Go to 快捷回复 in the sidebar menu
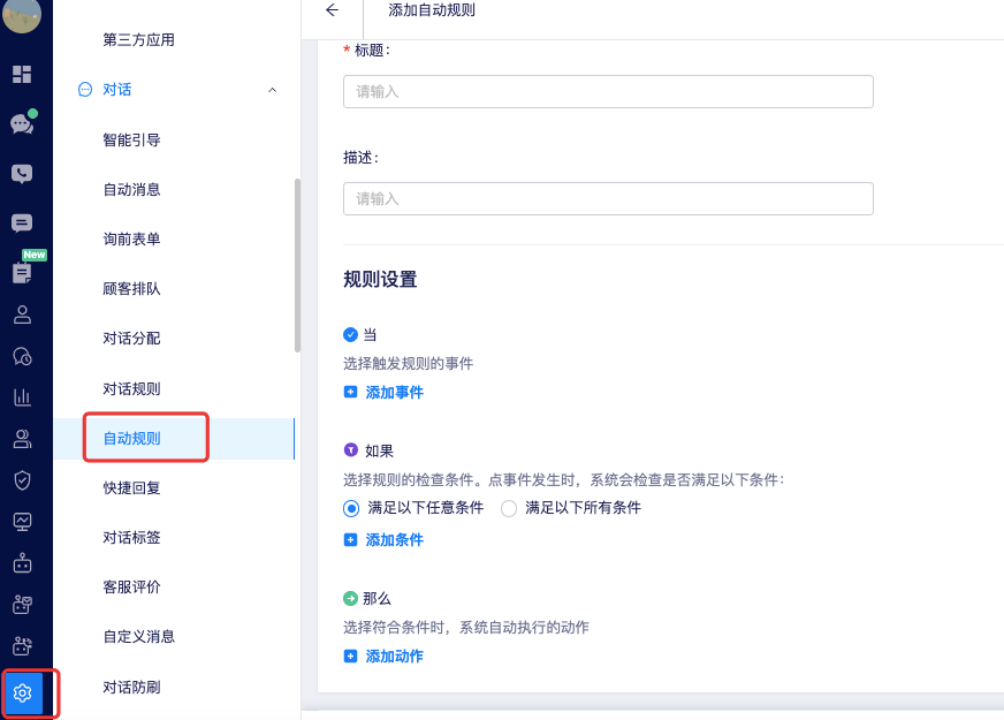The width and height of the screenshot is (1004, 720). (x=132, y=488)
